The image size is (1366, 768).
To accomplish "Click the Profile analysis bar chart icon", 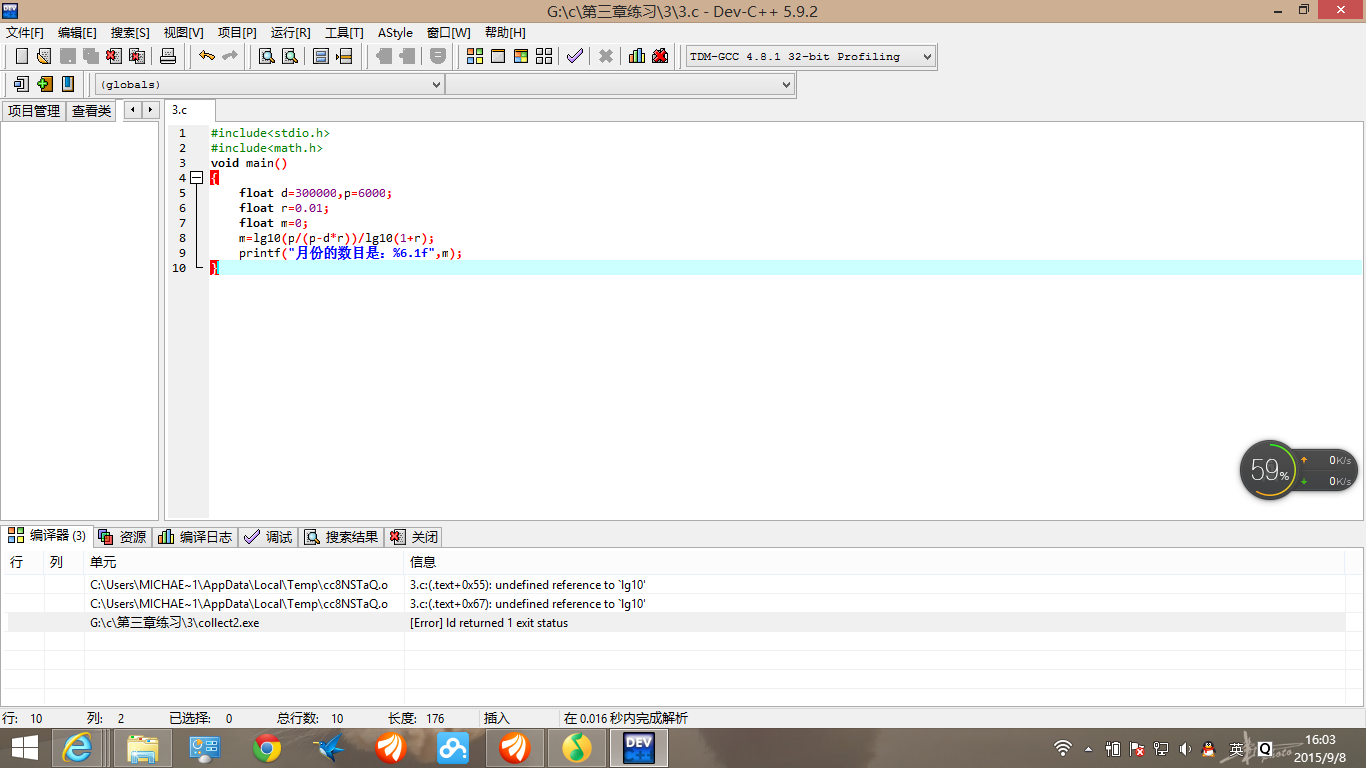I will 637,56.
